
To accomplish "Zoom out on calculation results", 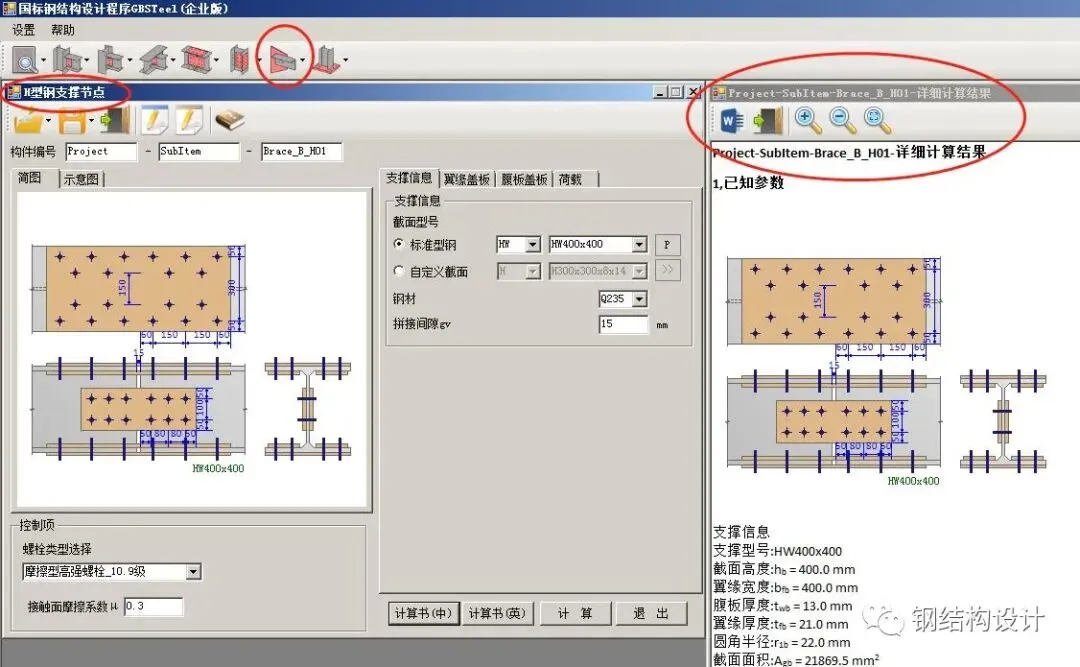I will coord(842,121).
